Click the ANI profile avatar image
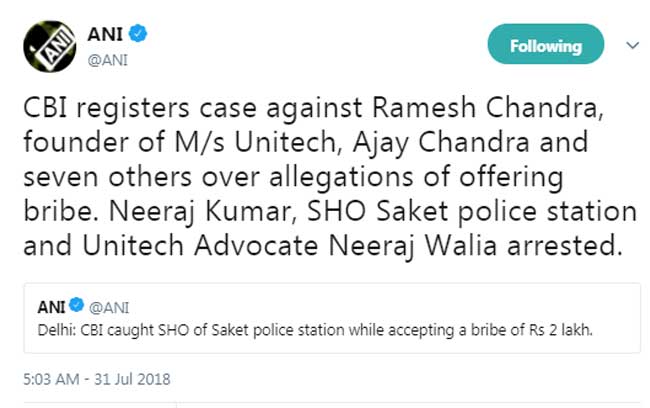 [46, 46]
